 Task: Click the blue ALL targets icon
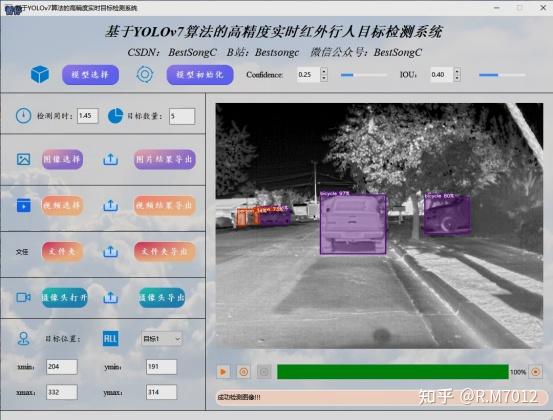pyautogui.click(x=110, y=339)
